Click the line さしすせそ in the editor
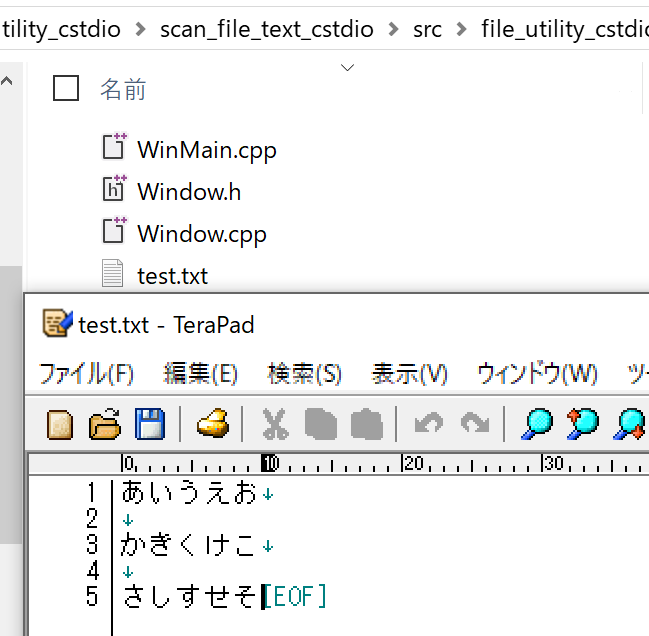The height and width of the screenshot is (636, 649). (189, 596)
